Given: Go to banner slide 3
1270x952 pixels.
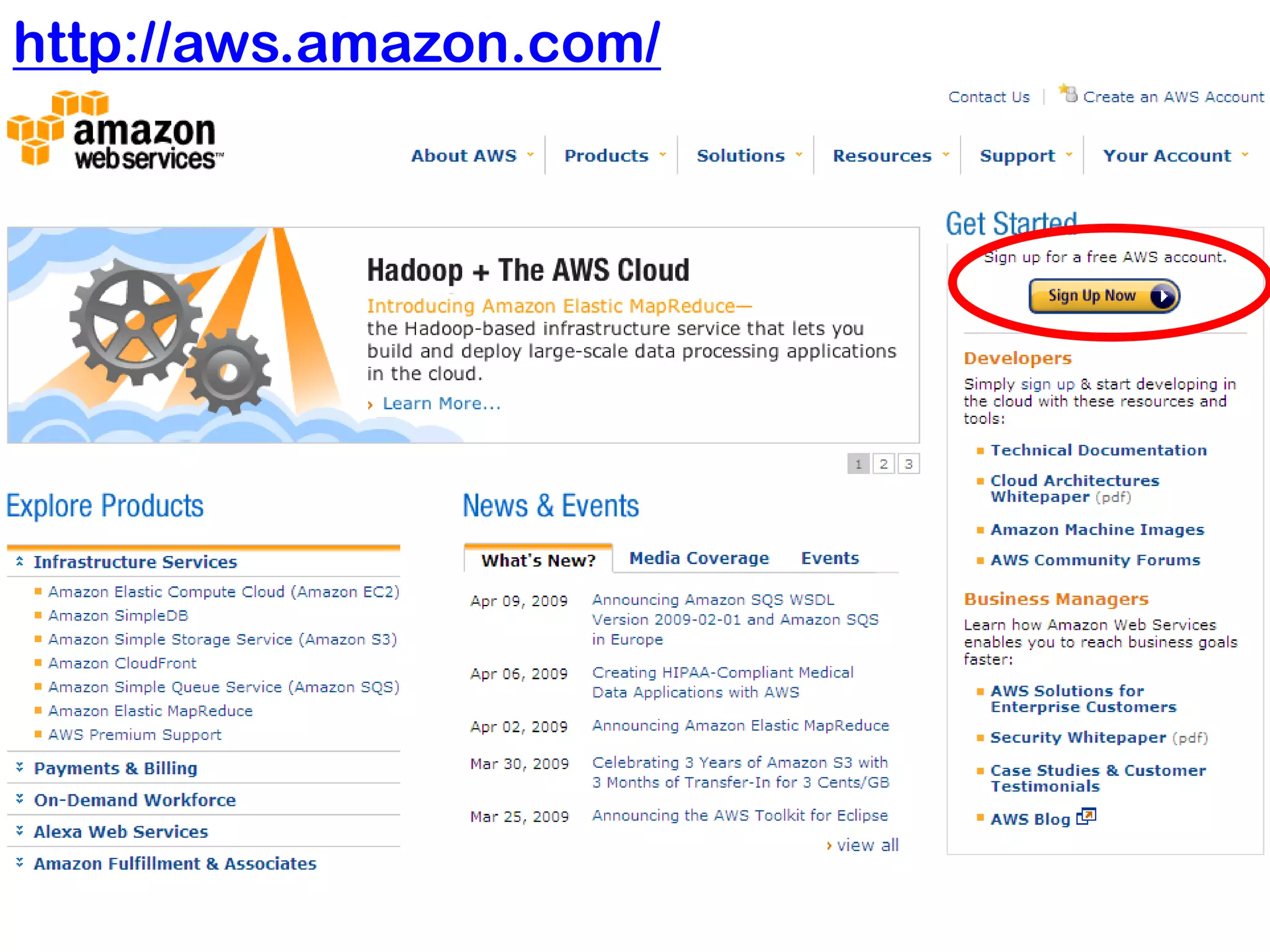Looking at the screenshot, I should click(908, 464).
